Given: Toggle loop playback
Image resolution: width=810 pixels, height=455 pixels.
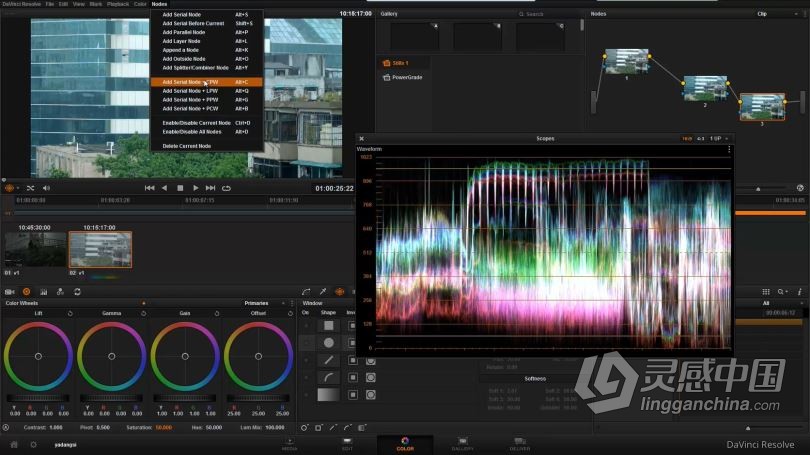Looking at the screenshot, I should (226, 188).
